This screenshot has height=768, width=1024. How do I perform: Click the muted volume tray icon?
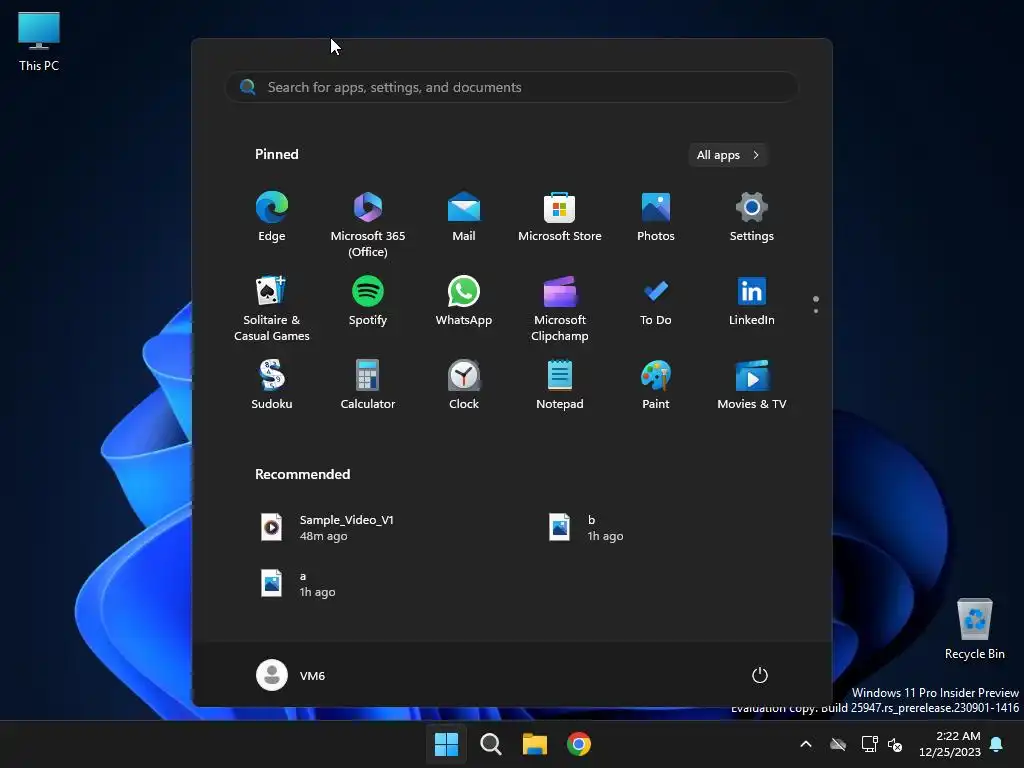[x=895, y=744]
